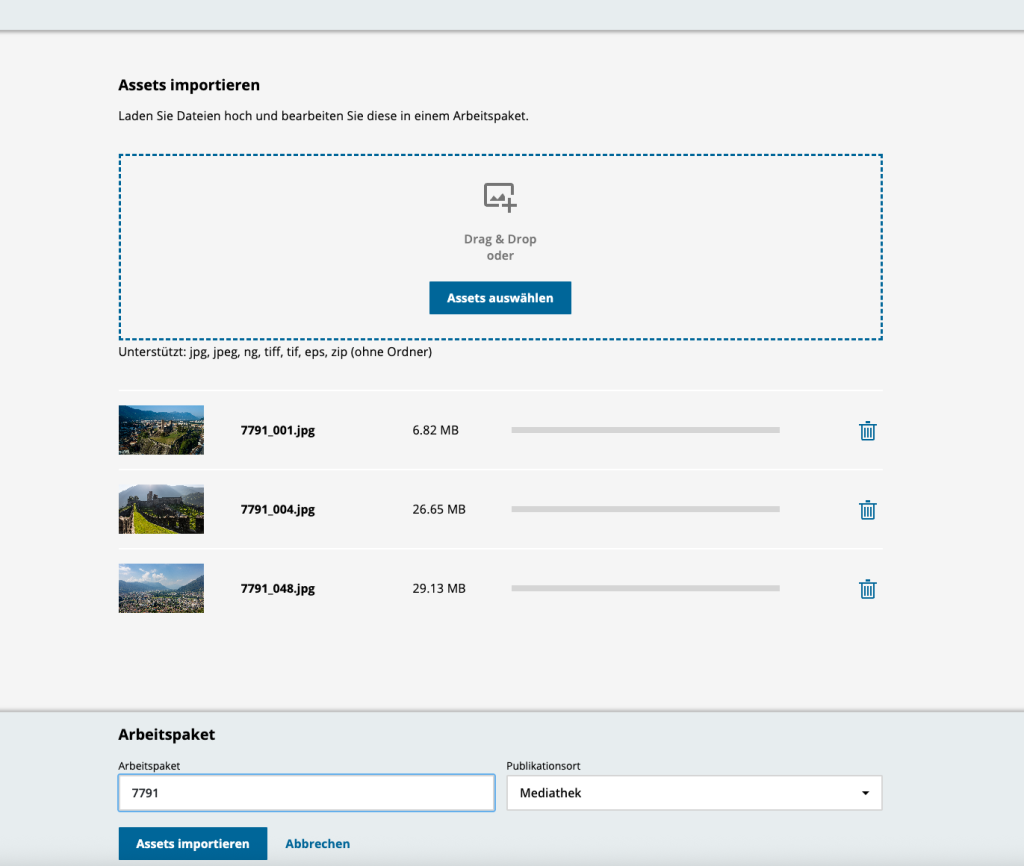Click the Assets importieren button
The width and height of the screenshot is (1024, 866).
(192, 843)
